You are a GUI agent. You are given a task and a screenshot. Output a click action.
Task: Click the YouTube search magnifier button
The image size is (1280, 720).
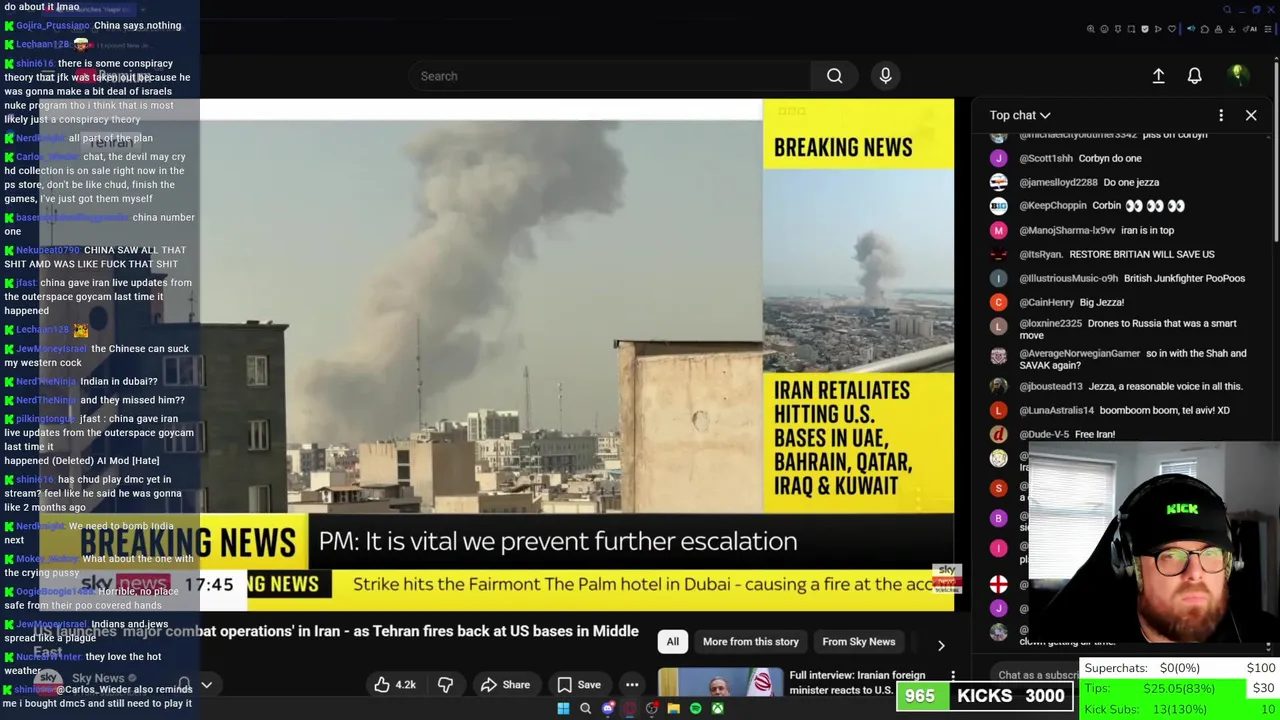pyautogui.click(x=834, y=76)
